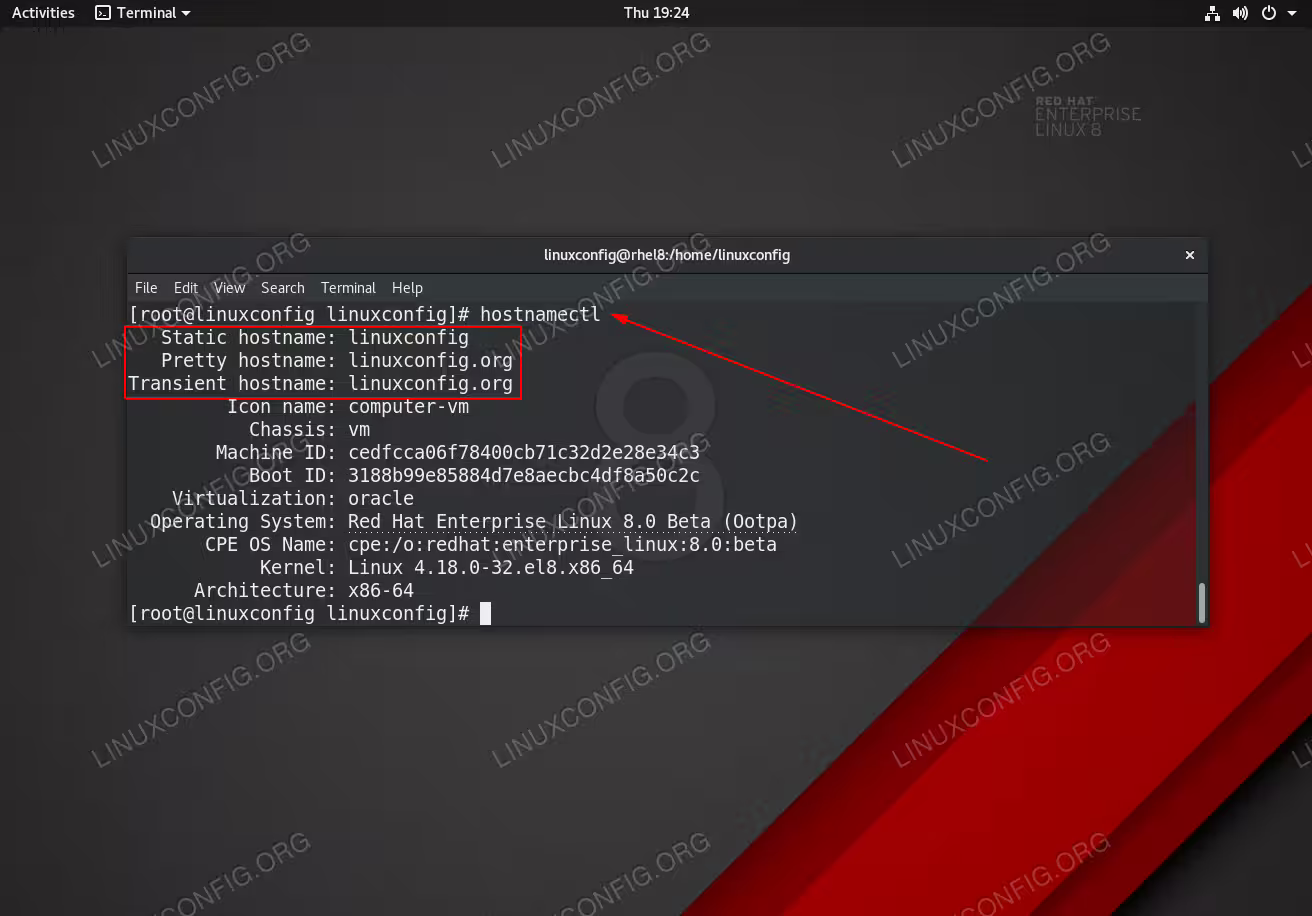The height and width of the screenshot is (916, 1312).
Task: Click the wired network status icon
Action: [x=1212, y=13]
